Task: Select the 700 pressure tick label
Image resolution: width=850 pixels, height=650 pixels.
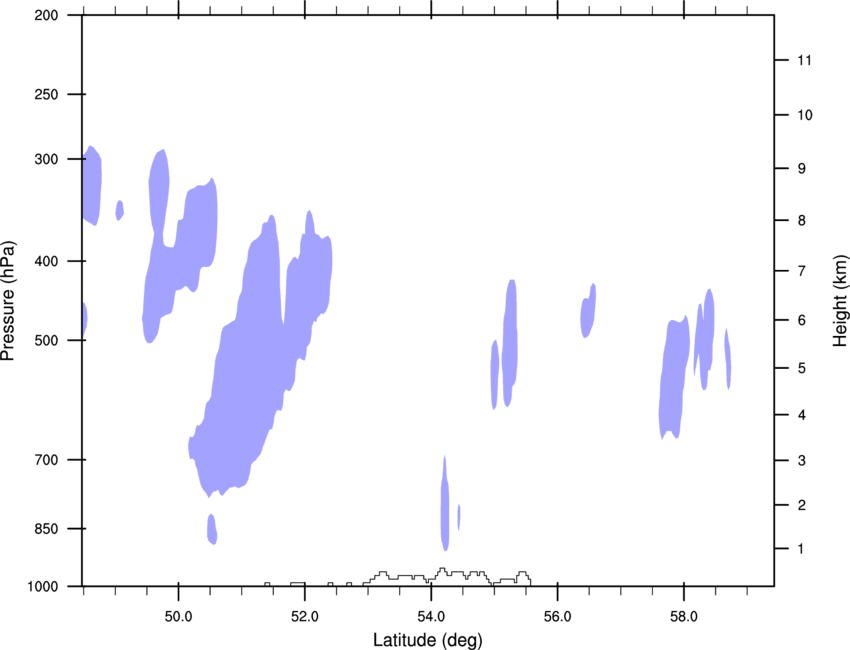Action: 46,460
